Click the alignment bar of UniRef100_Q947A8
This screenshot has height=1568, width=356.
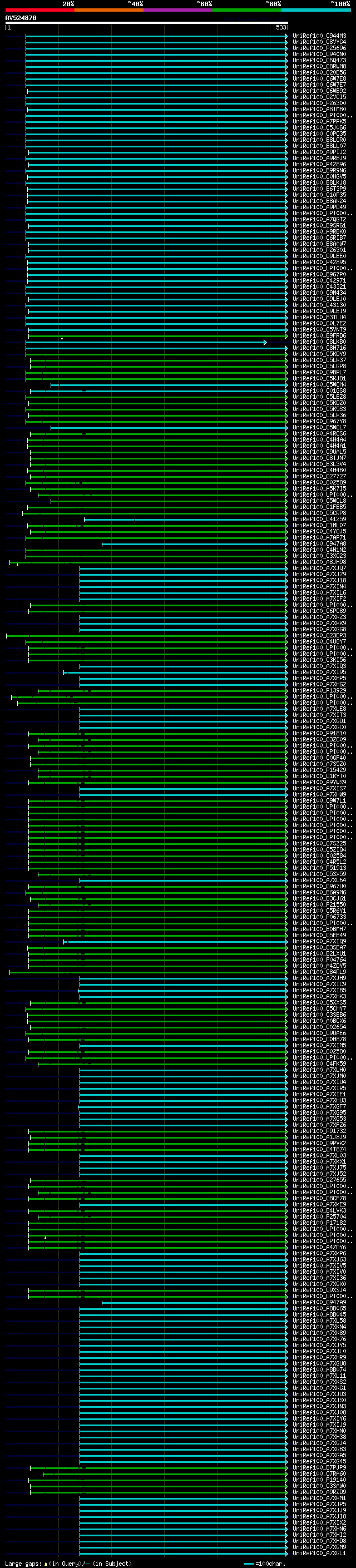pyautogui.click(x=195, y=543)
